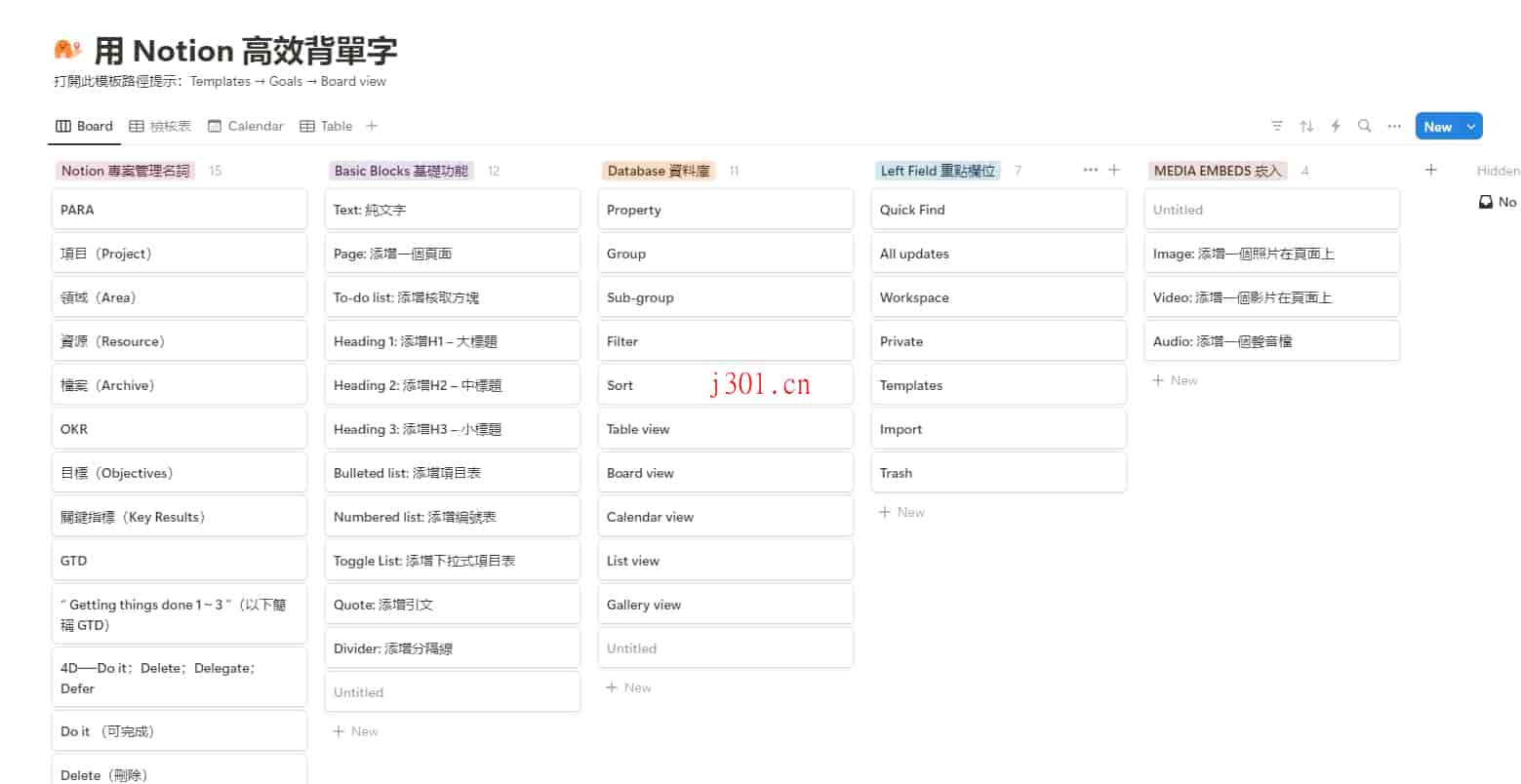Image resolution: width=1521 pixels, height=784 pixels.
Task: Open the automations lightning icon
Action: point(1336,126)
